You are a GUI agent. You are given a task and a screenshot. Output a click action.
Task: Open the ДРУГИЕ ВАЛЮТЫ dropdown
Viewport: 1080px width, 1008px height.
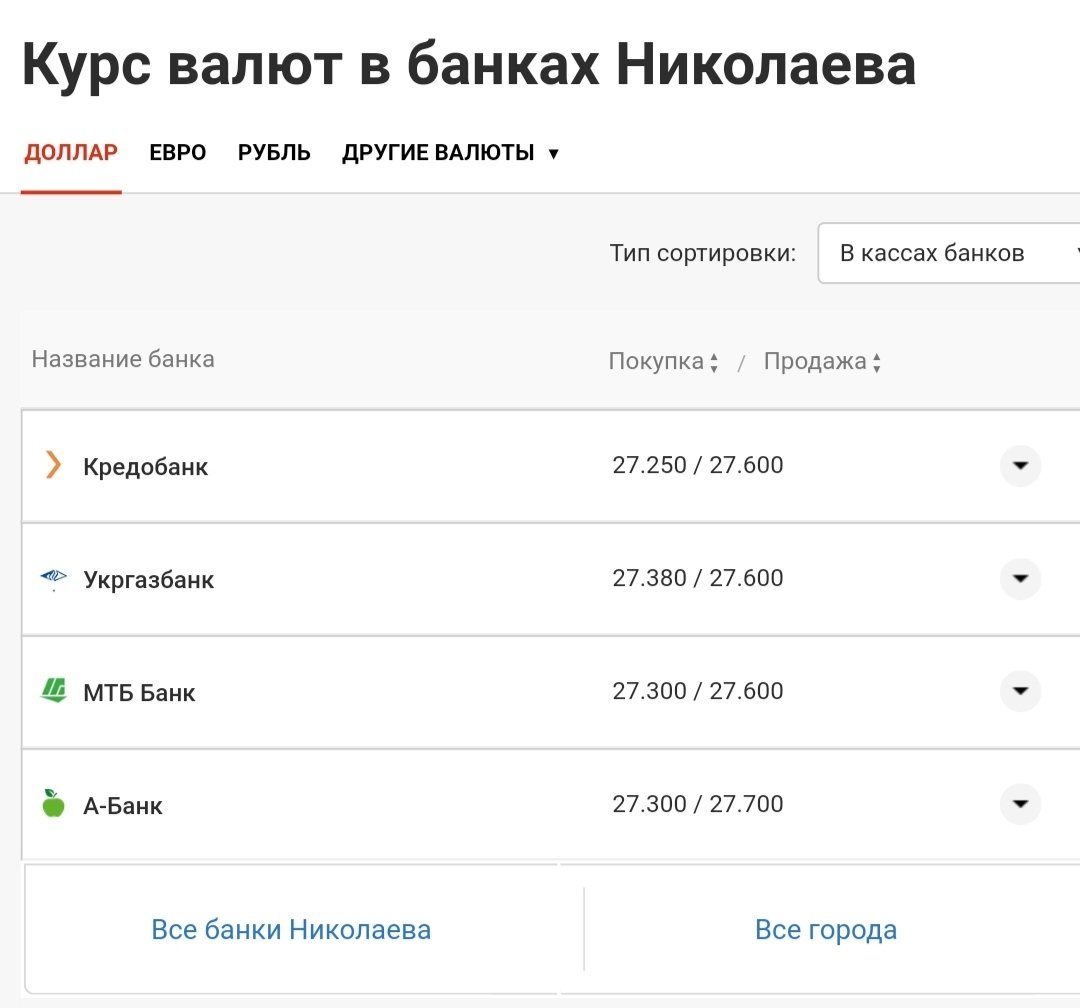coord(450,152)
